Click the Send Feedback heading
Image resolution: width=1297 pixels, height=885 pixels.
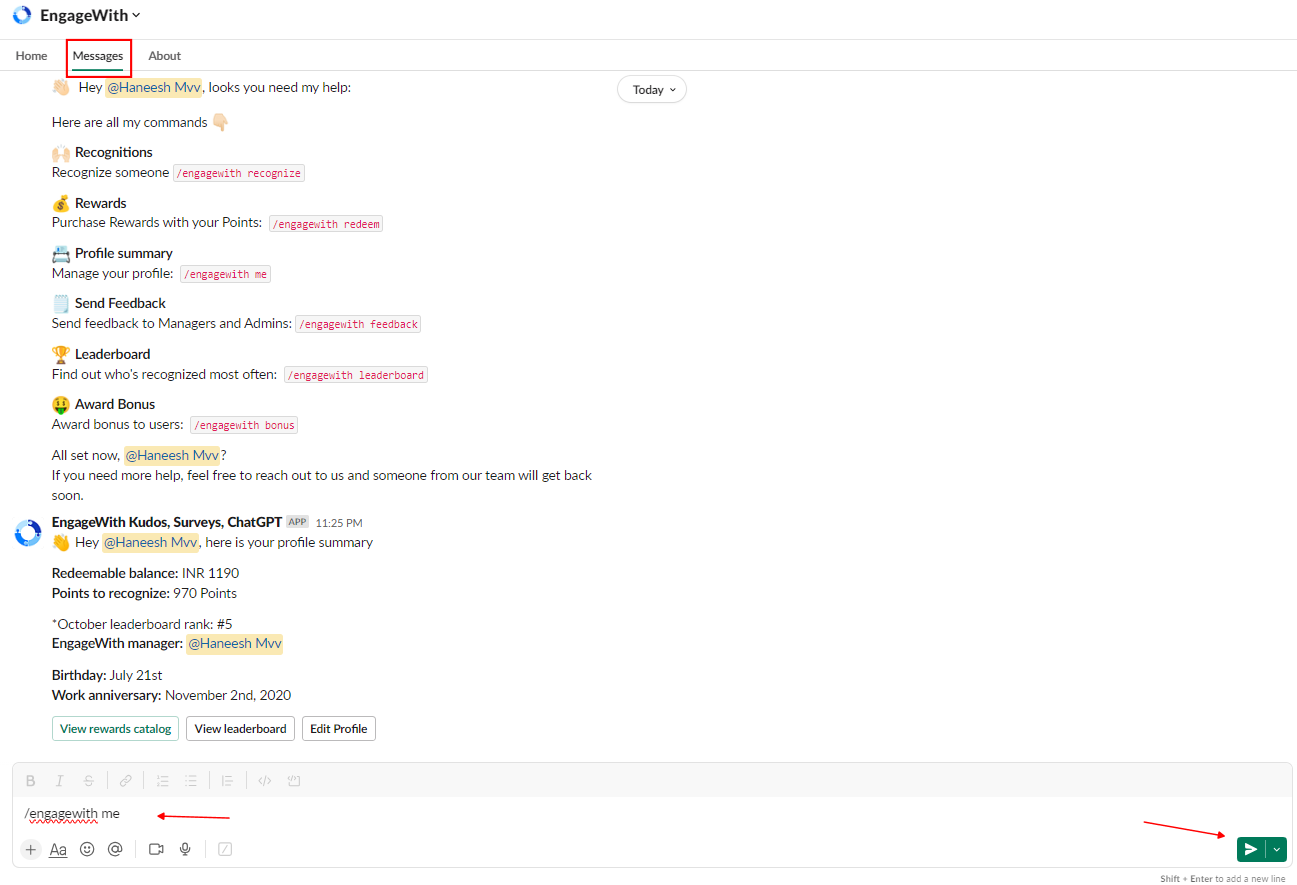121,303
